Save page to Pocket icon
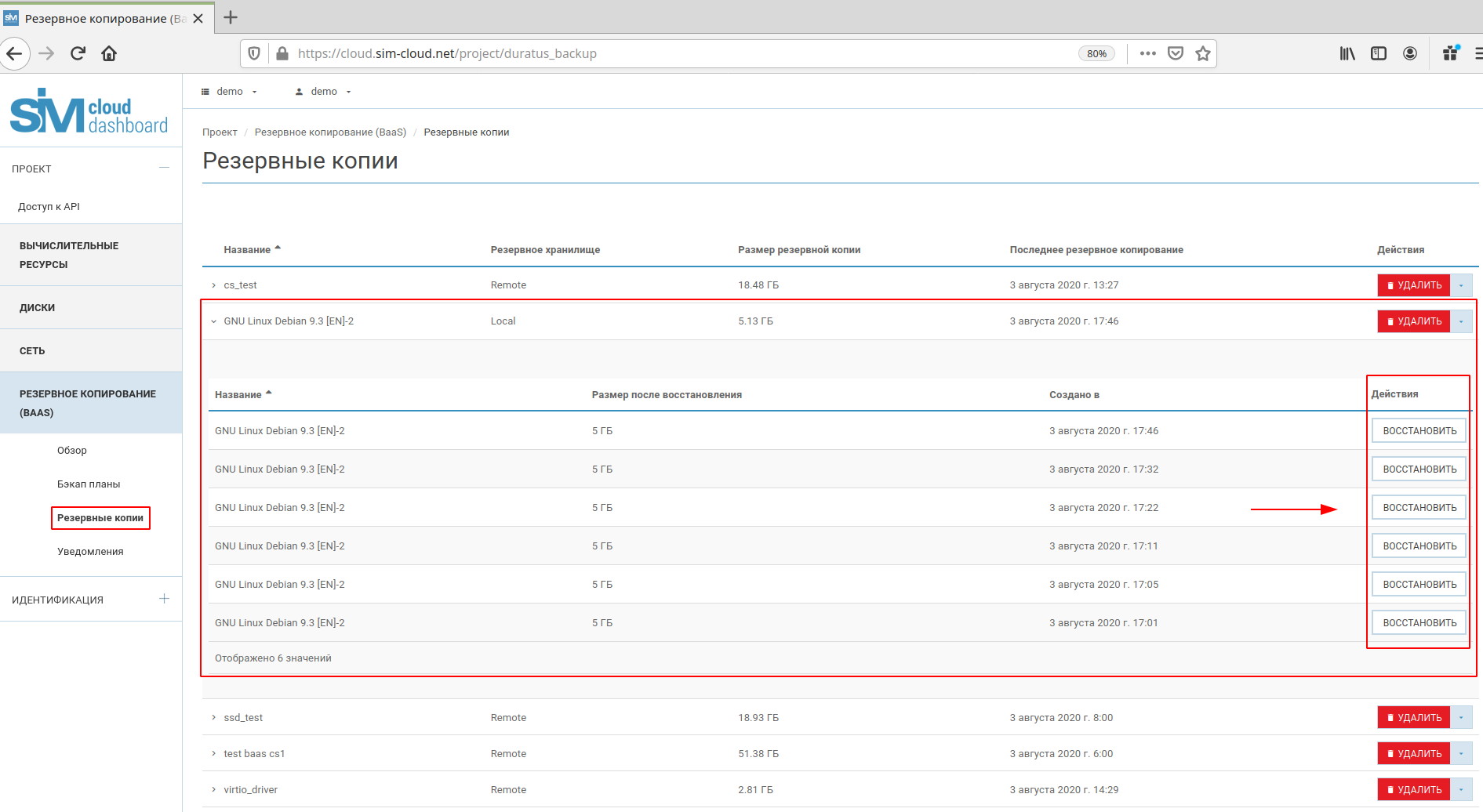 pos(1175,53)
